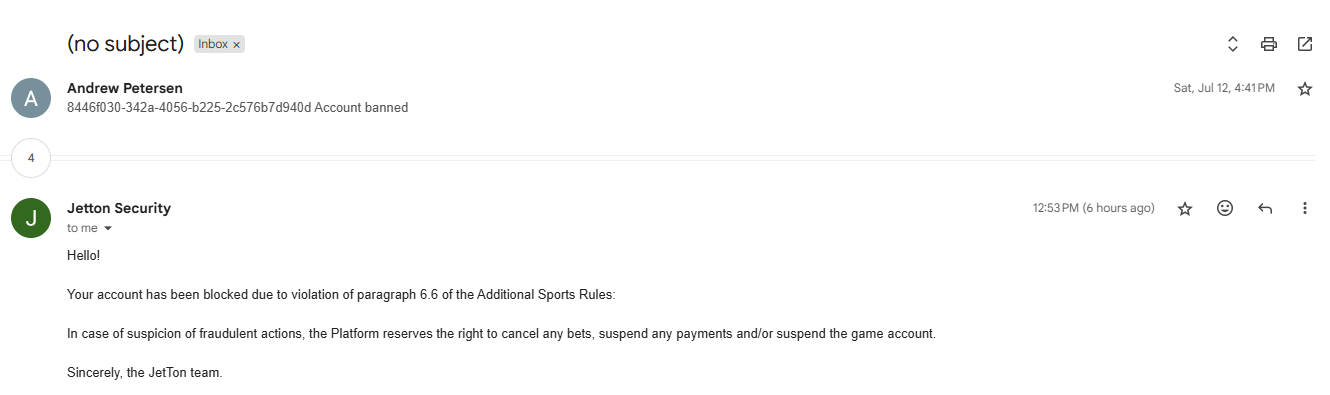Click the green Jetton Security avatar
The image size is (1330, 395).
[31, 218]
